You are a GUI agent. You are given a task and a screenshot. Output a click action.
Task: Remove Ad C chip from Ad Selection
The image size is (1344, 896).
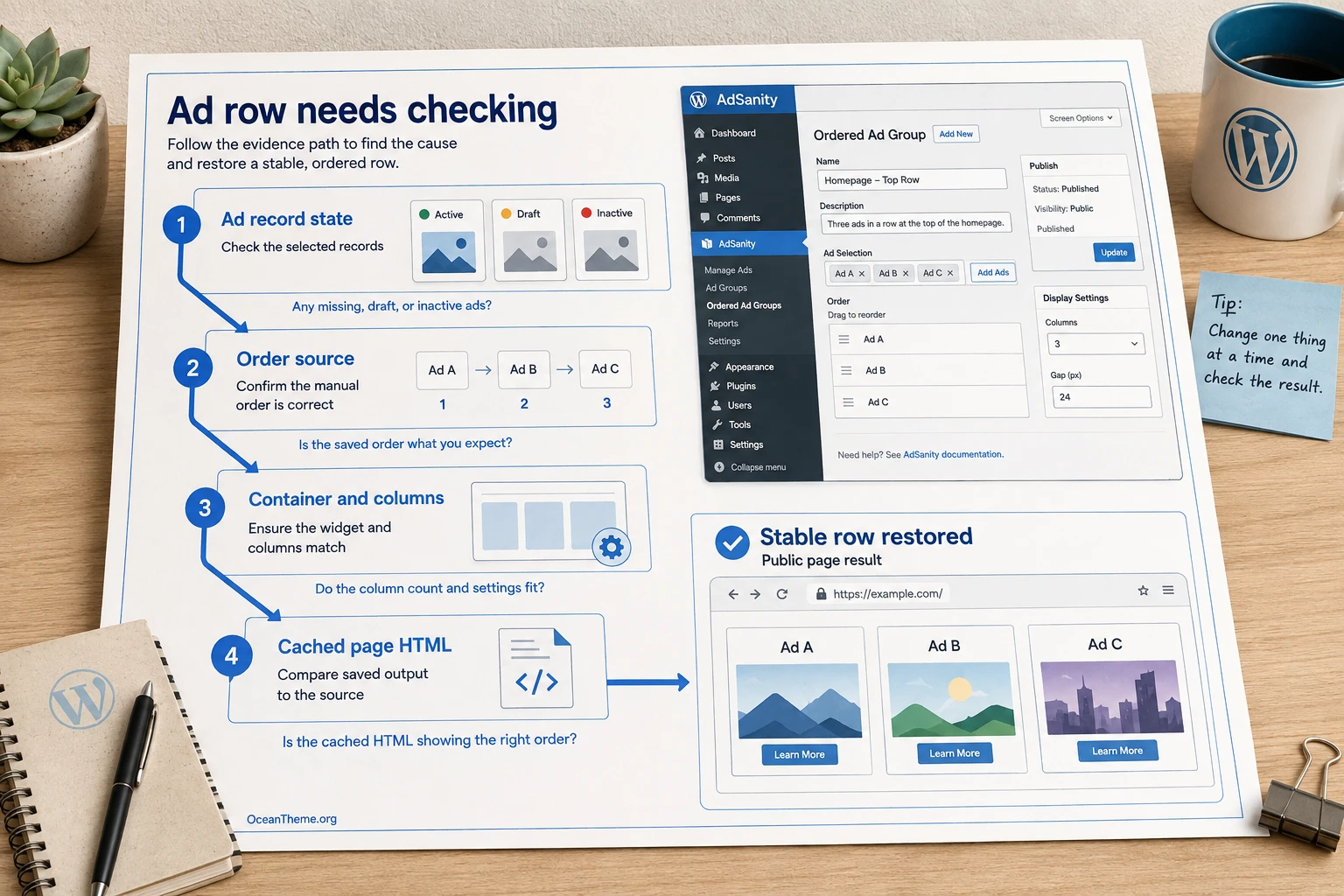tap(950, 273)
